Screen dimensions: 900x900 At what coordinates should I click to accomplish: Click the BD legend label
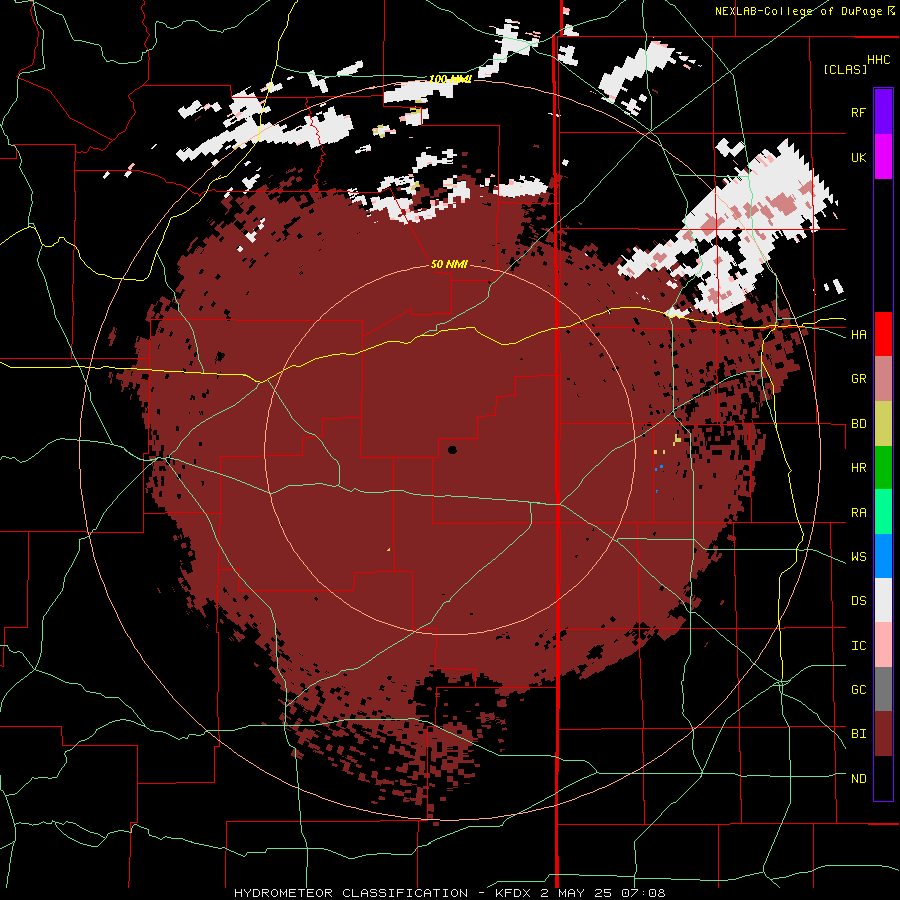[858, 424]
